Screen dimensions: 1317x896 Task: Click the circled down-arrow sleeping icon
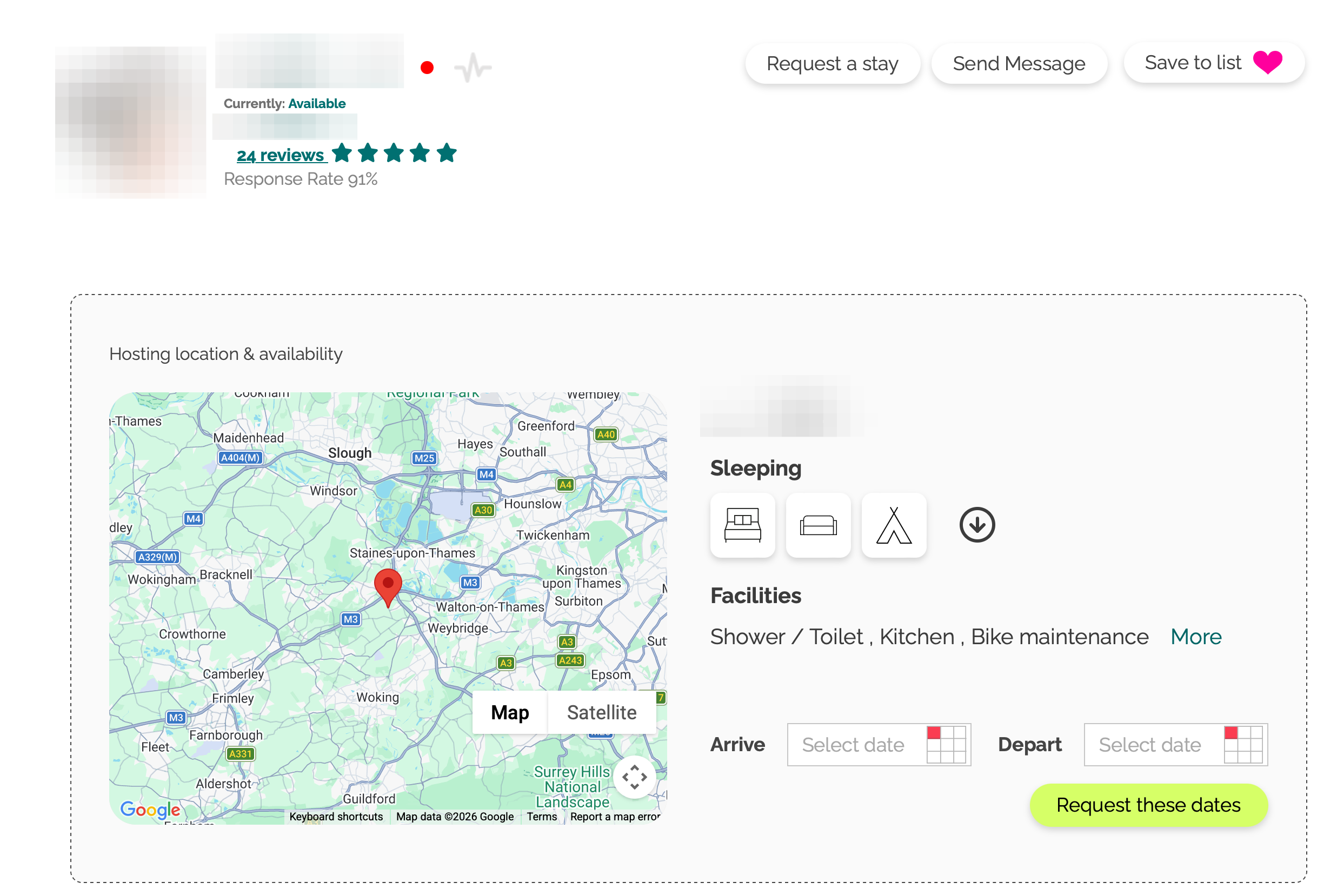pyautogui.click(x=976, y=525)
